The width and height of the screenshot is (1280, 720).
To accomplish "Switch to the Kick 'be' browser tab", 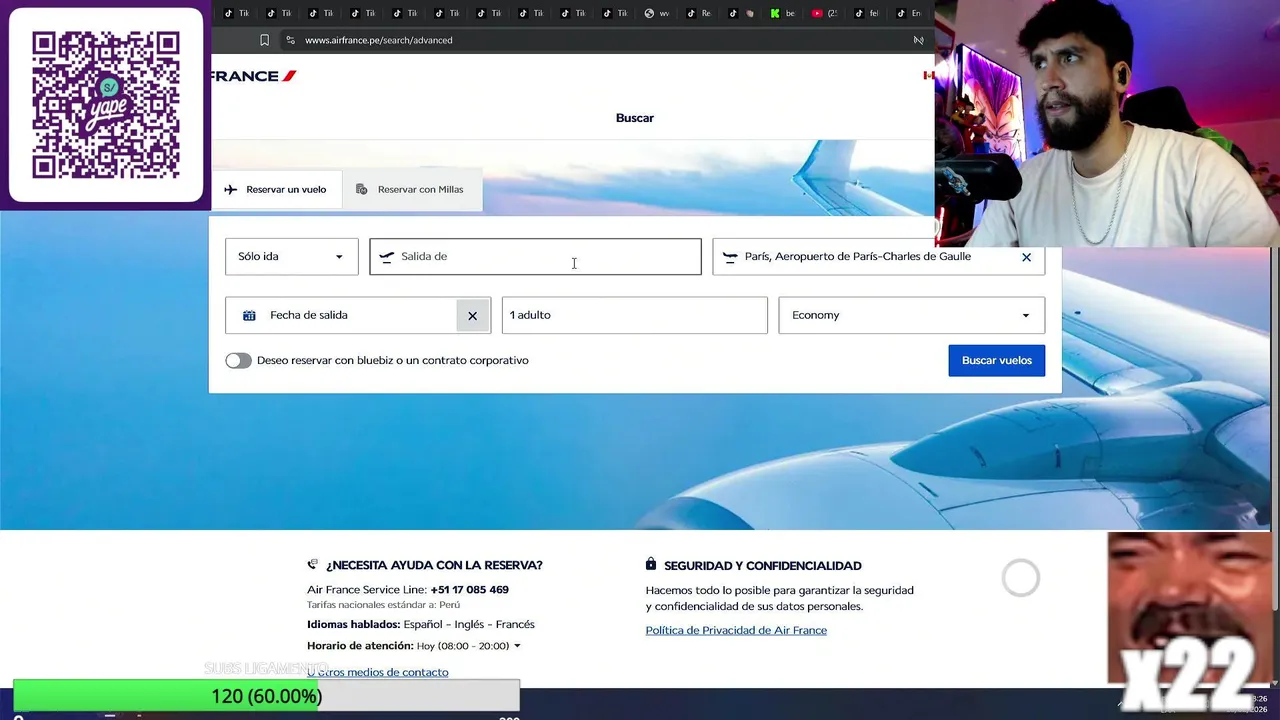I will pyautogui.click(x=784, y=13).
